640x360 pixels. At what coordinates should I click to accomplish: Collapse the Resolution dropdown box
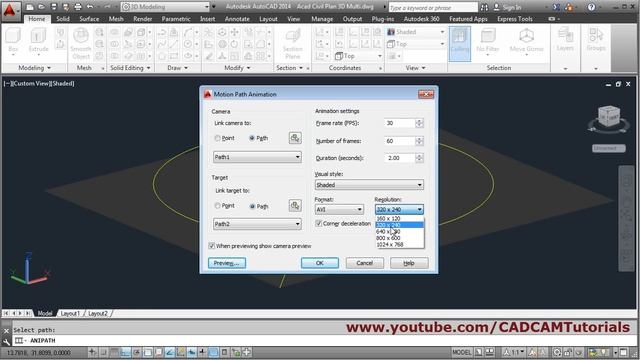click(x=399, y=209)
